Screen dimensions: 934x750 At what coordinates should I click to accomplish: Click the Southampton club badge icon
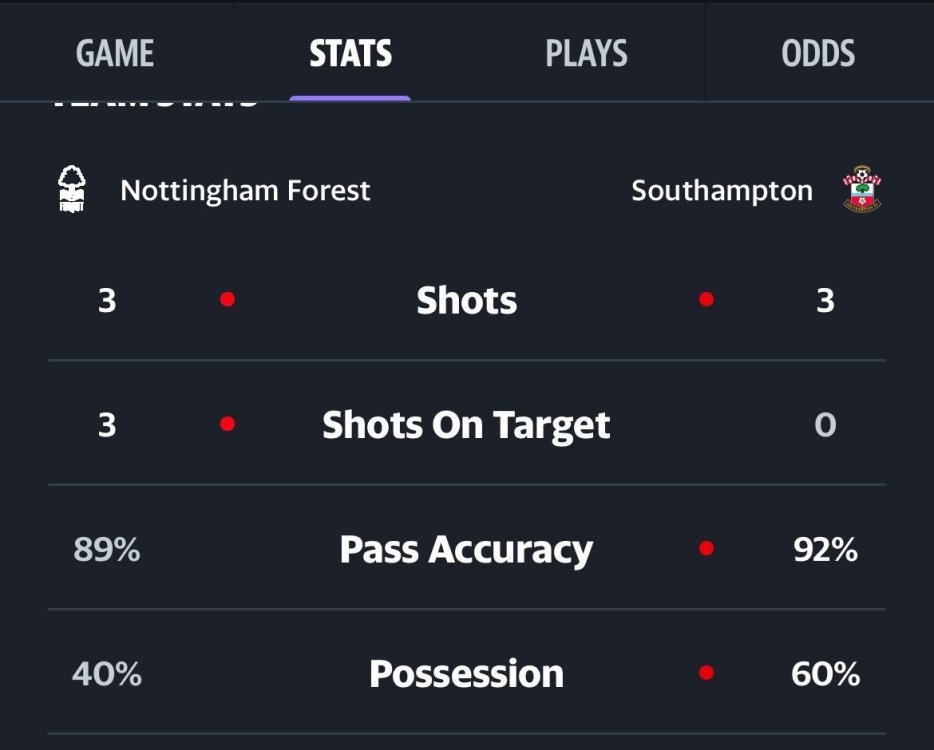pos(862,190)
